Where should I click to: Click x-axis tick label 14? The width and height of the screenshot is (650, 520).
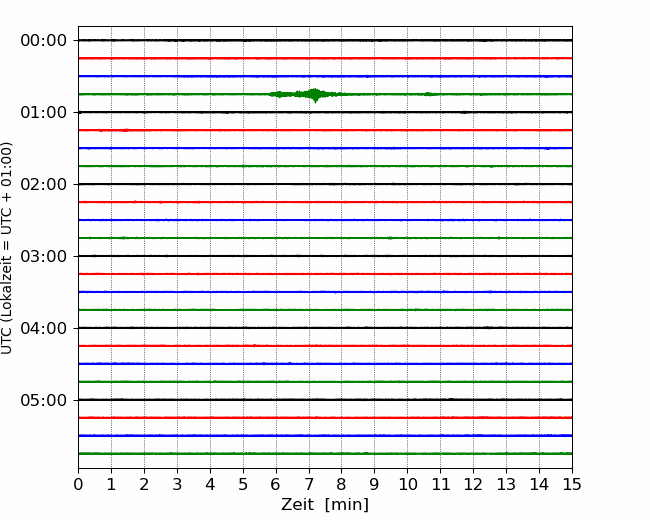[539, 484]
